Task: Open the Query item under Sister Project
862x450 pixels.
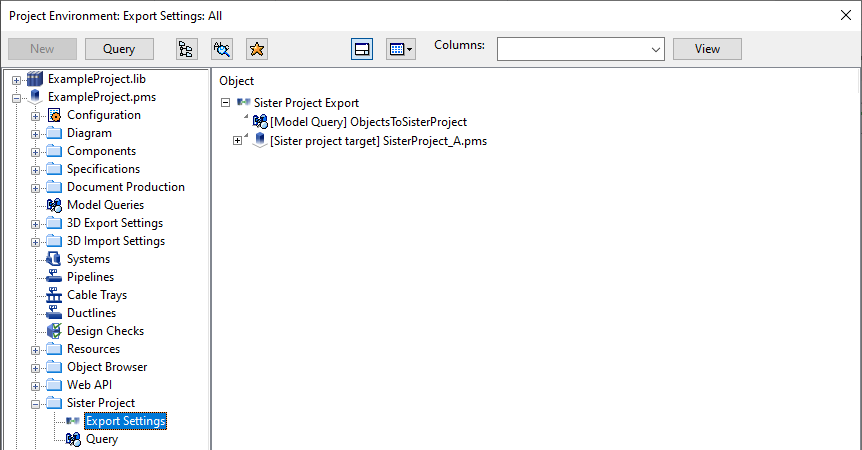Action: [x=101, y=439]
